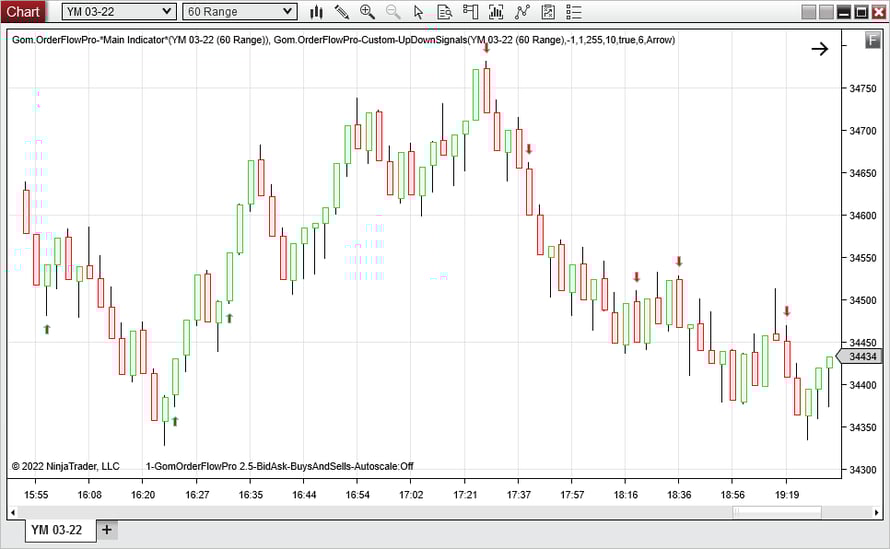This screenshot has width=890, height=549.
Task: Click the 34434 current price marker
Action: (x=862, y=357)
